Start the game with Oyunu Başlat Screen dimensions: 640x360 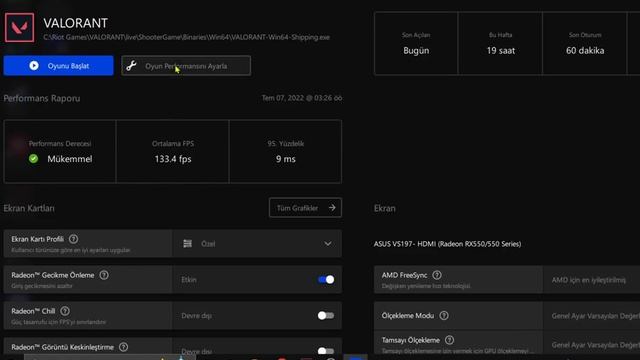tap(58, 66)
